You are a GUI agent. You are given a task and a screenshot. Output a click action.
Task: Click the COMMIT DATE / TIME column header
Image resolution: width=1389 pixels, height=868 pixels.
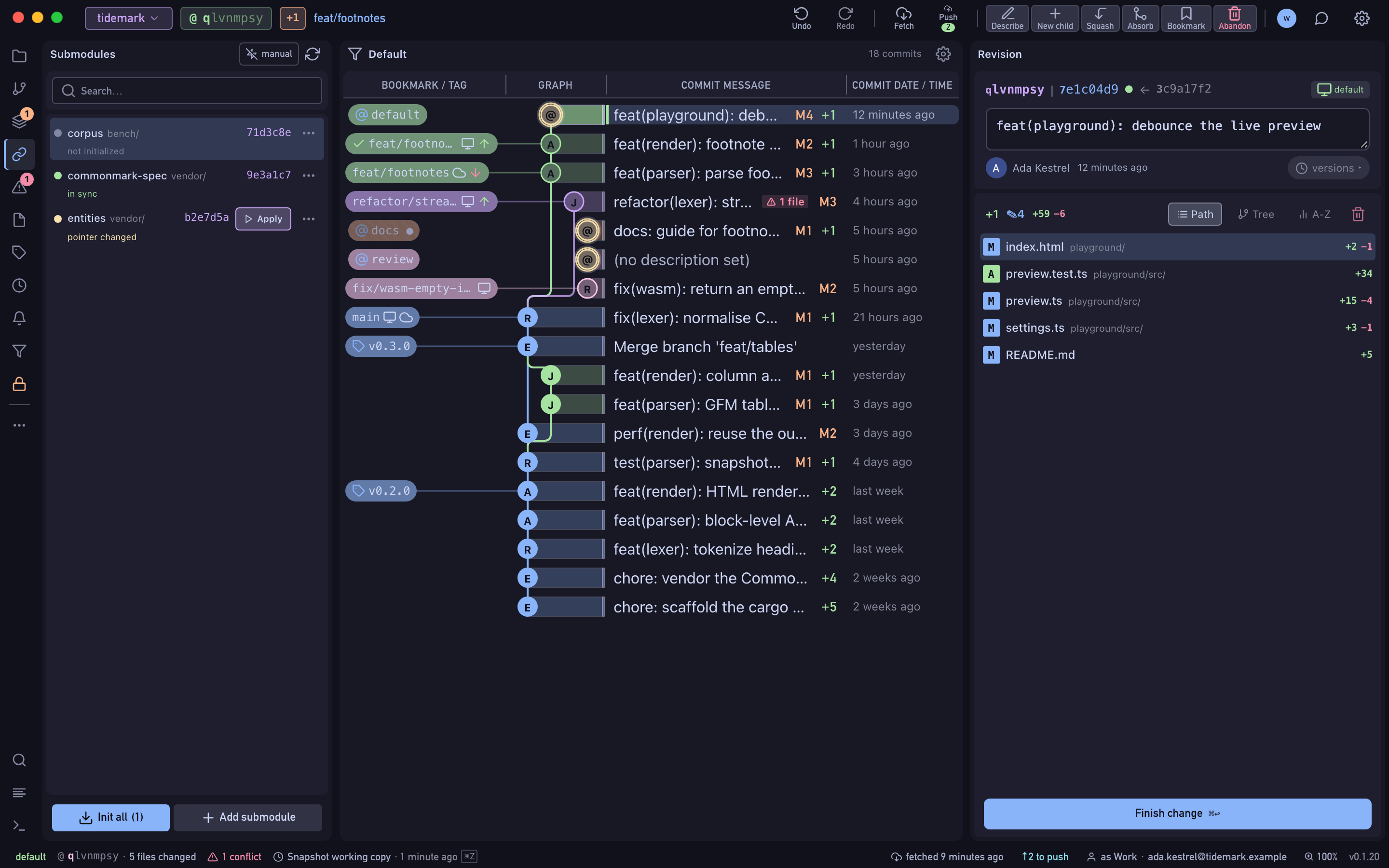point(902,85)
